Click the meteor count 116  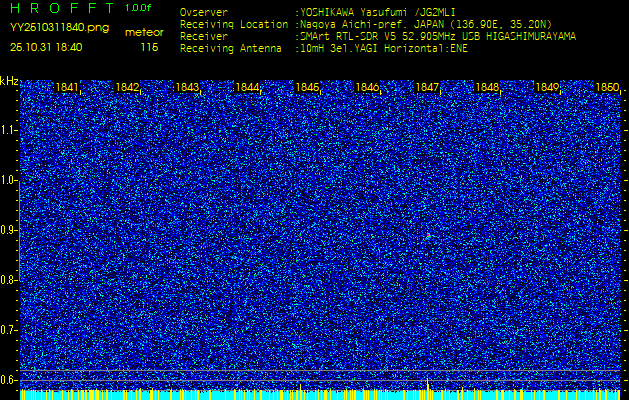coord(149,47)
